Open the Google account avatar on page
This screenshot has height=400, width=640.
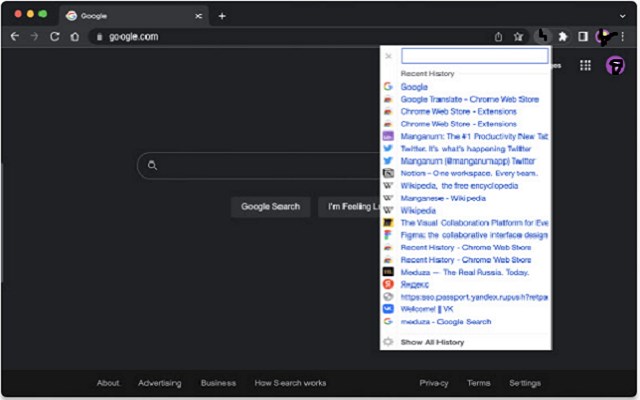point(615,65)
